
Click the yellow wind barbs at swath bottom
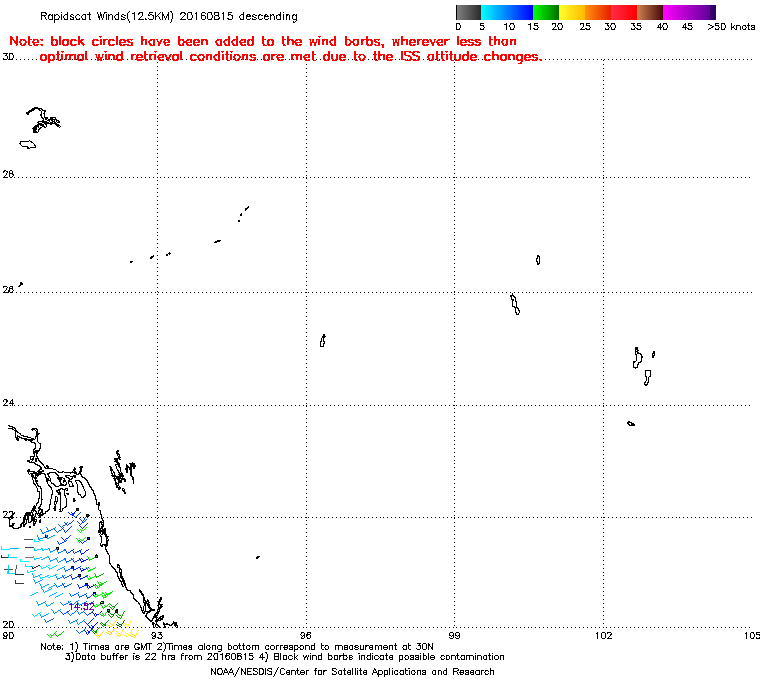116,630
